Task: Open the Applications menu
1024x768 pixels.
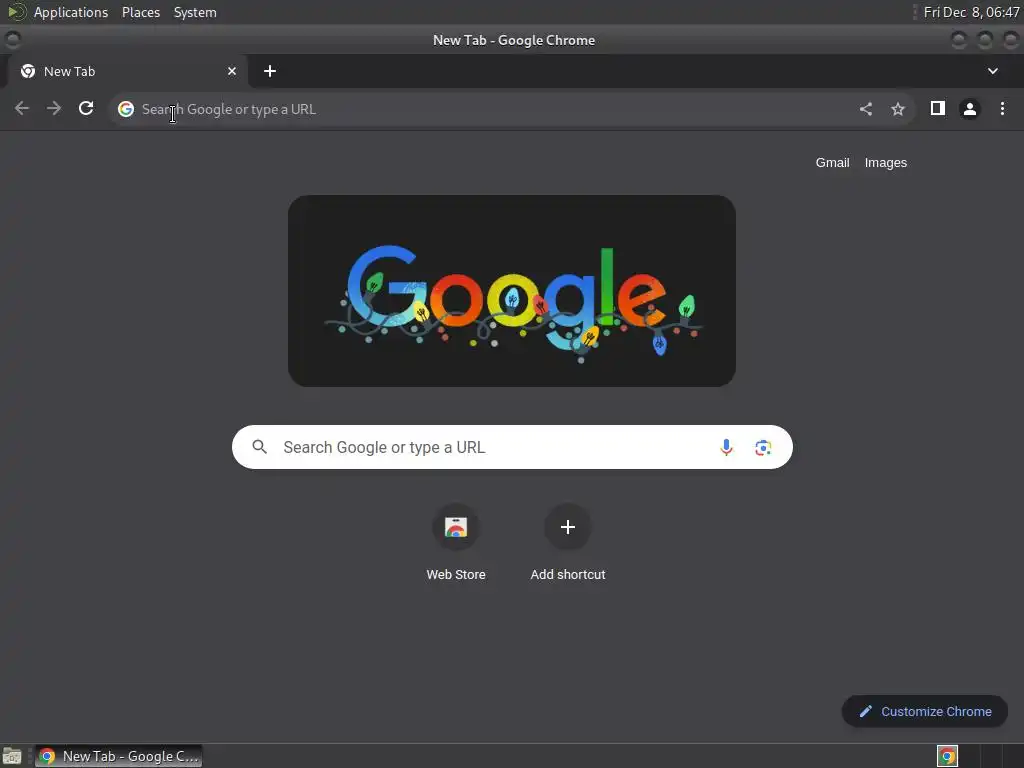Action: pos(71,12)
